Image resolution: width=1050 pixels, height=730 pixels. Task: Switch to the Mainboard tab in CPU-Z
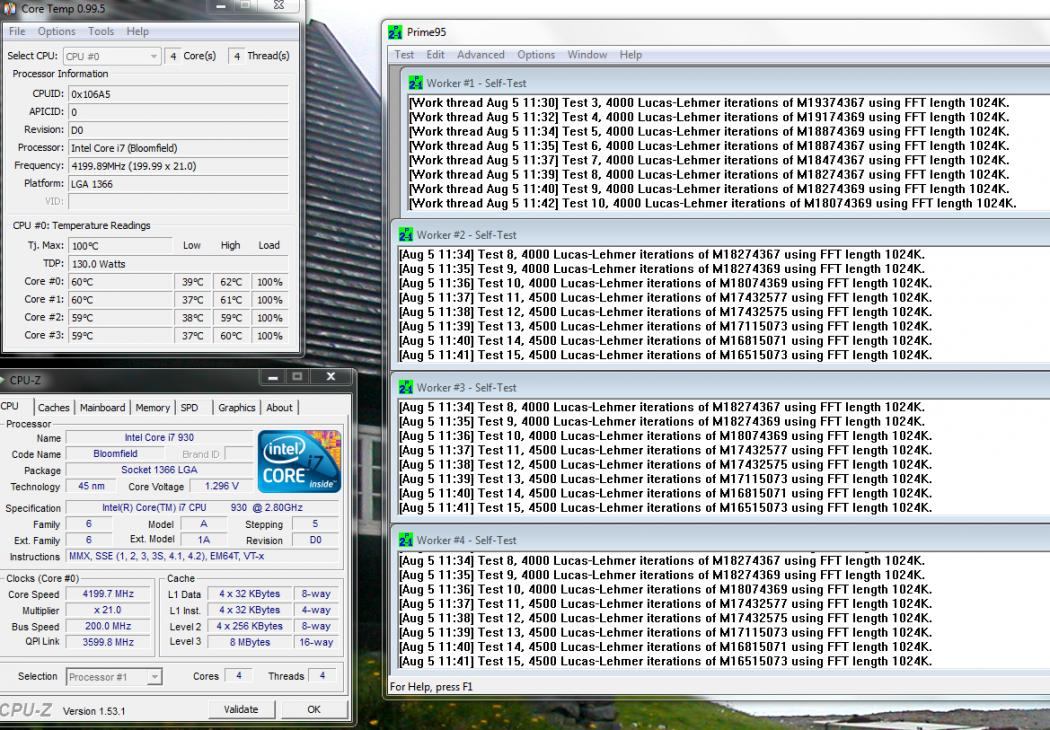click(102, 408)
